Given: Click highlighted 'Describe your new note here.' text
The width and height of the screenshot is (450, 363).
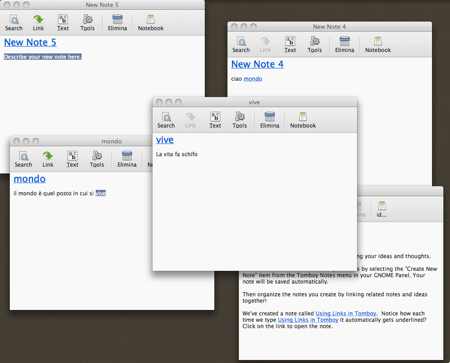Looking at the screenshot, I should pos(43,57).
